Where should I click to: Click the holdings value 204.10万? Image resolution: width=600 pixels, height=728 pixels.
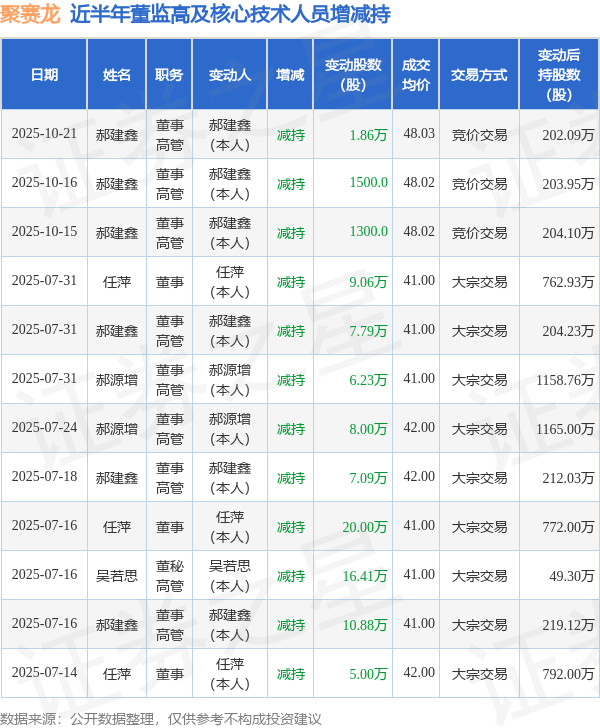(568, 233)
